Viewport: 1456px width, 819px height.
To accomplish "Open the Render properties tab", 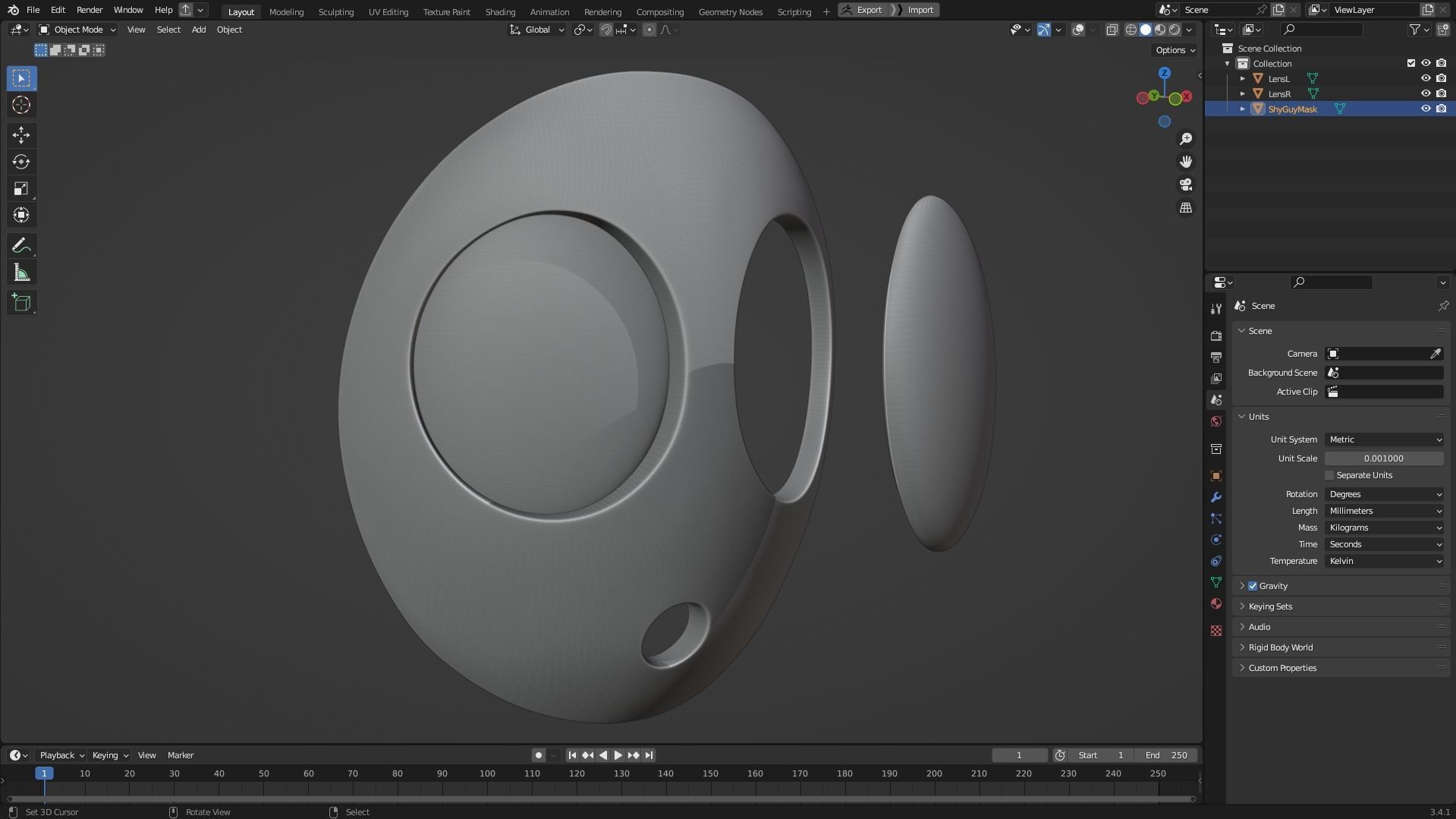I will click(1216, 335).
